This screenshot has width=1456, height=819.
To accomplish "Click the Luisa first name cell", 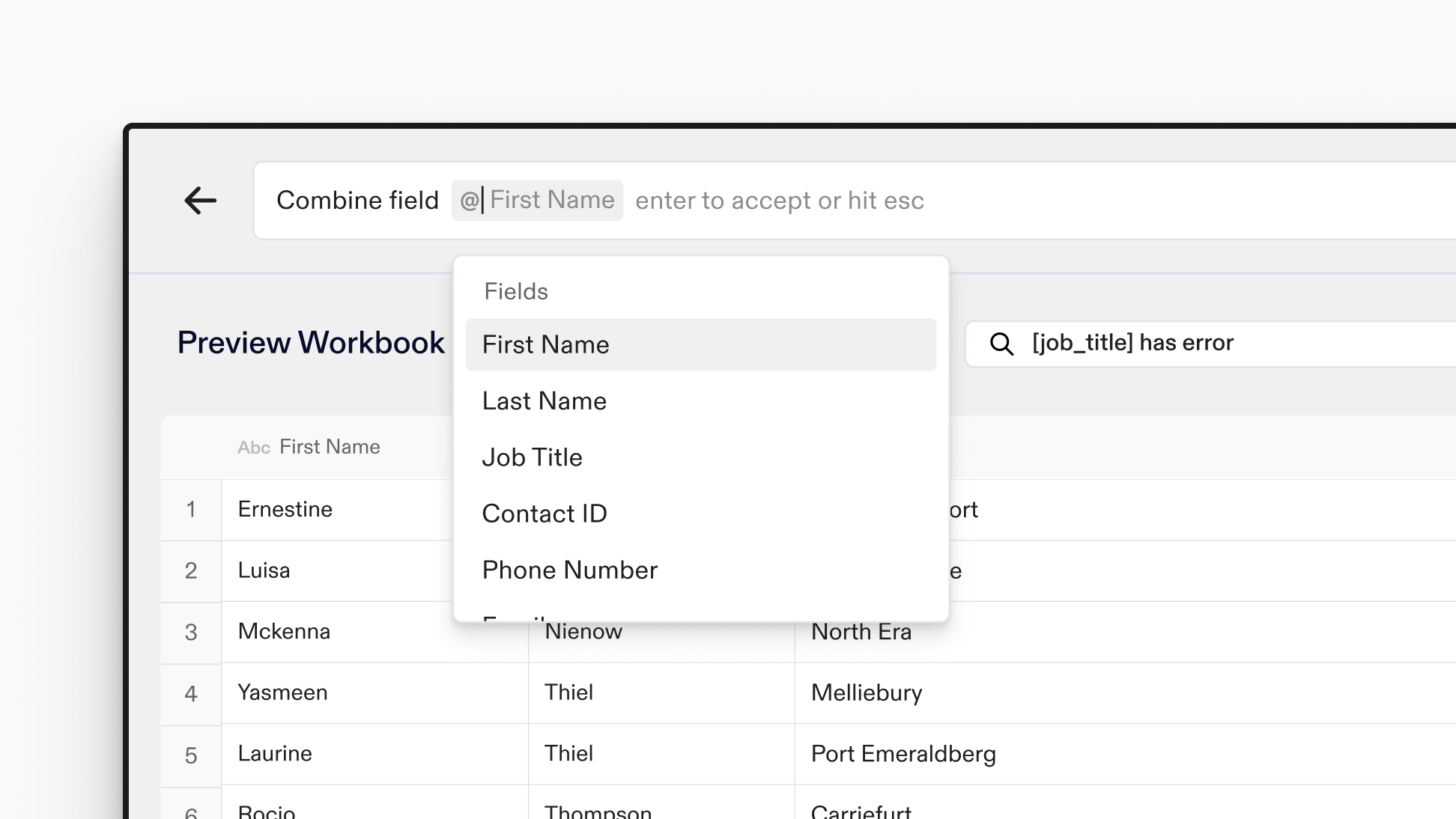I will point(264,571).
